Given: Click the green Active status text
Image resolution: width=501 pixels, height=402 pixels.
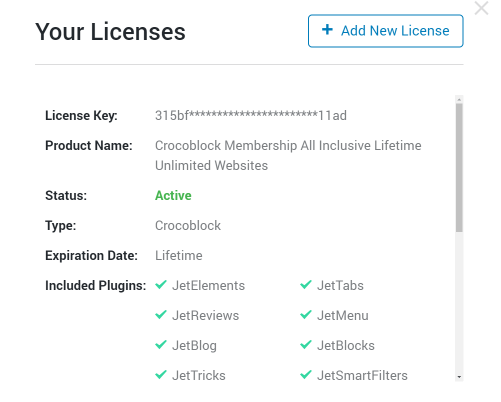Looking at the screenshot, I should point(173,196).
